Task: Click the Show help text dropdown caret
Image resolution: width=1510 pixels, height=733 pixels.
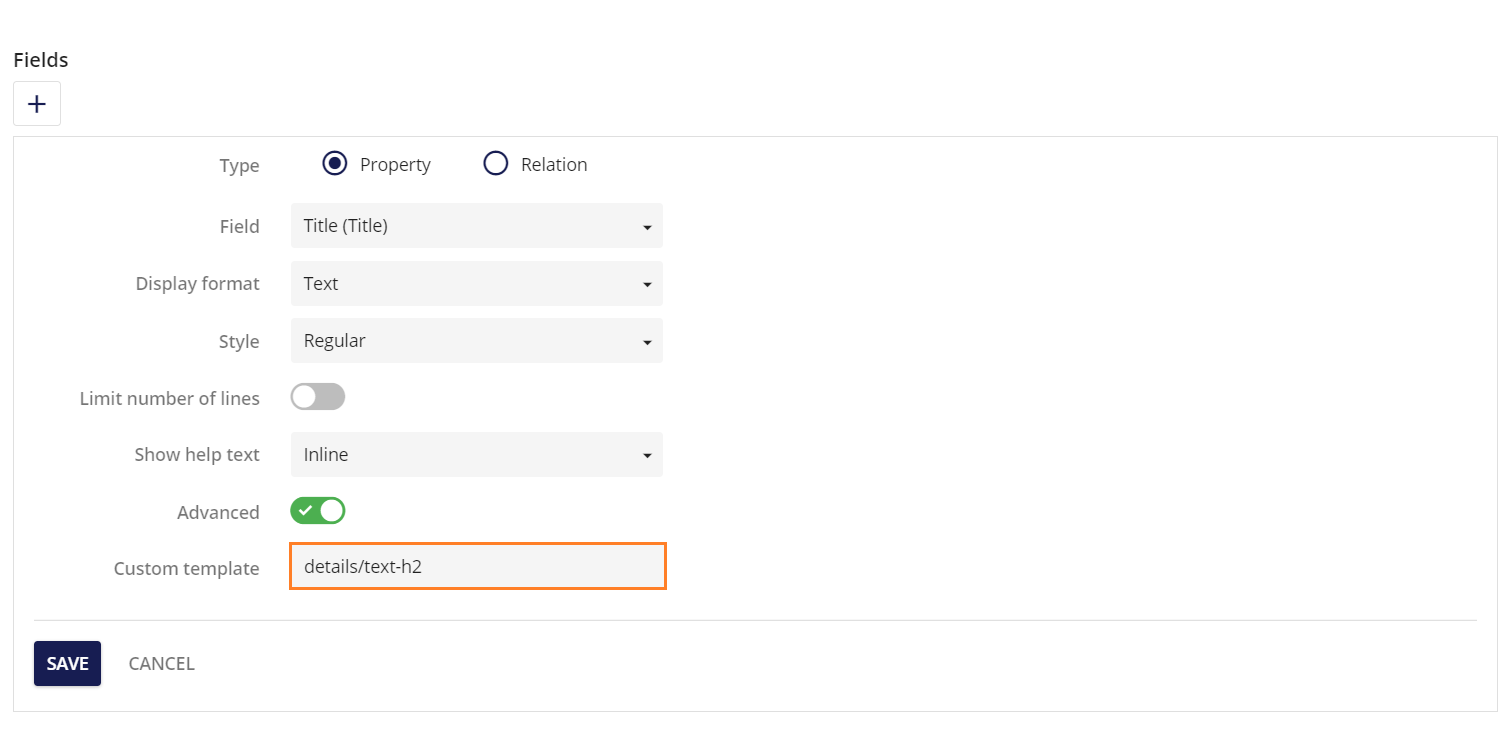Action: (648, 454)
